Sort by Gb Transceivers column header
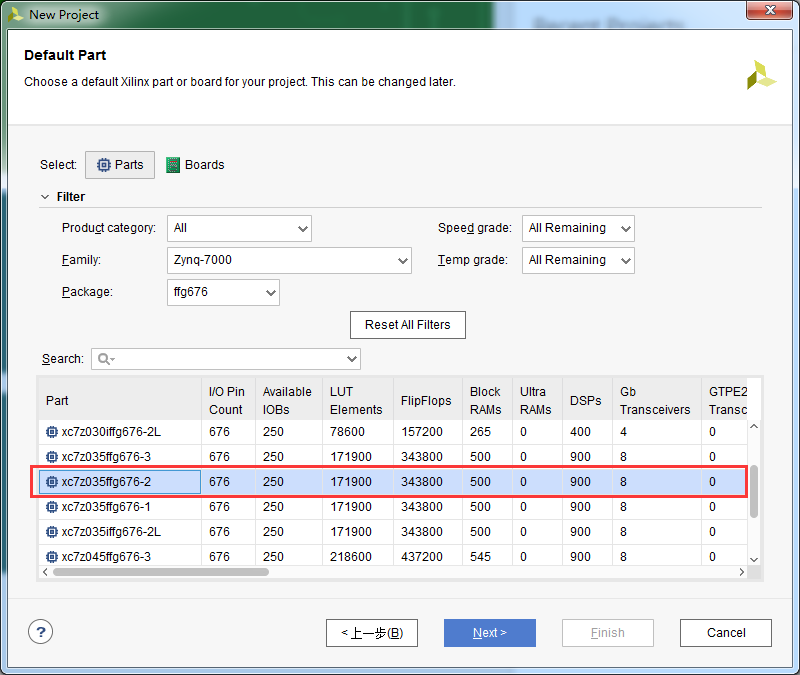 tap(657, 401)
